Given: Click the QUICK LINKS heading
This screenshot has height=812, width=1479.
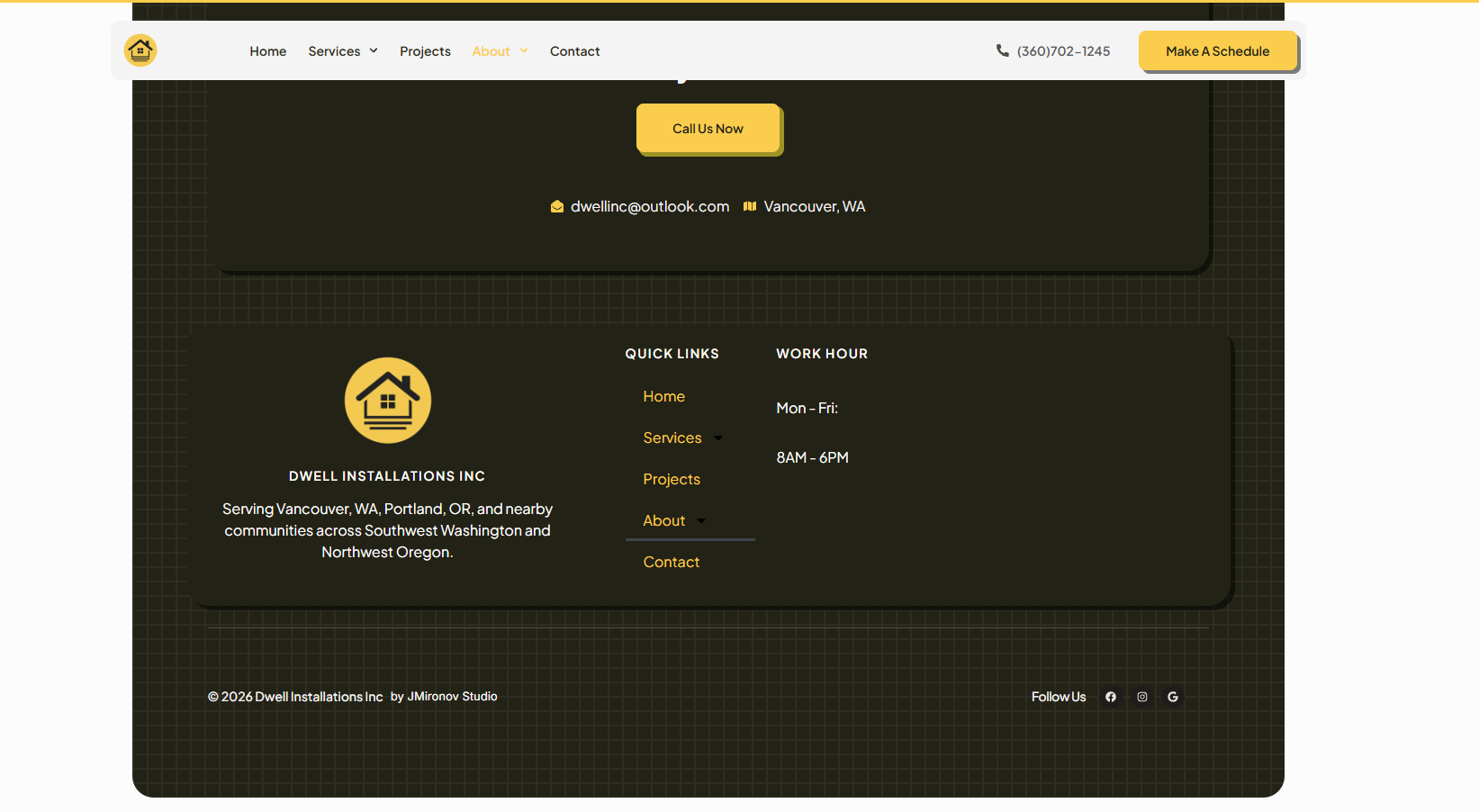Looking at the screenshot, I should (x=672, y=354).
